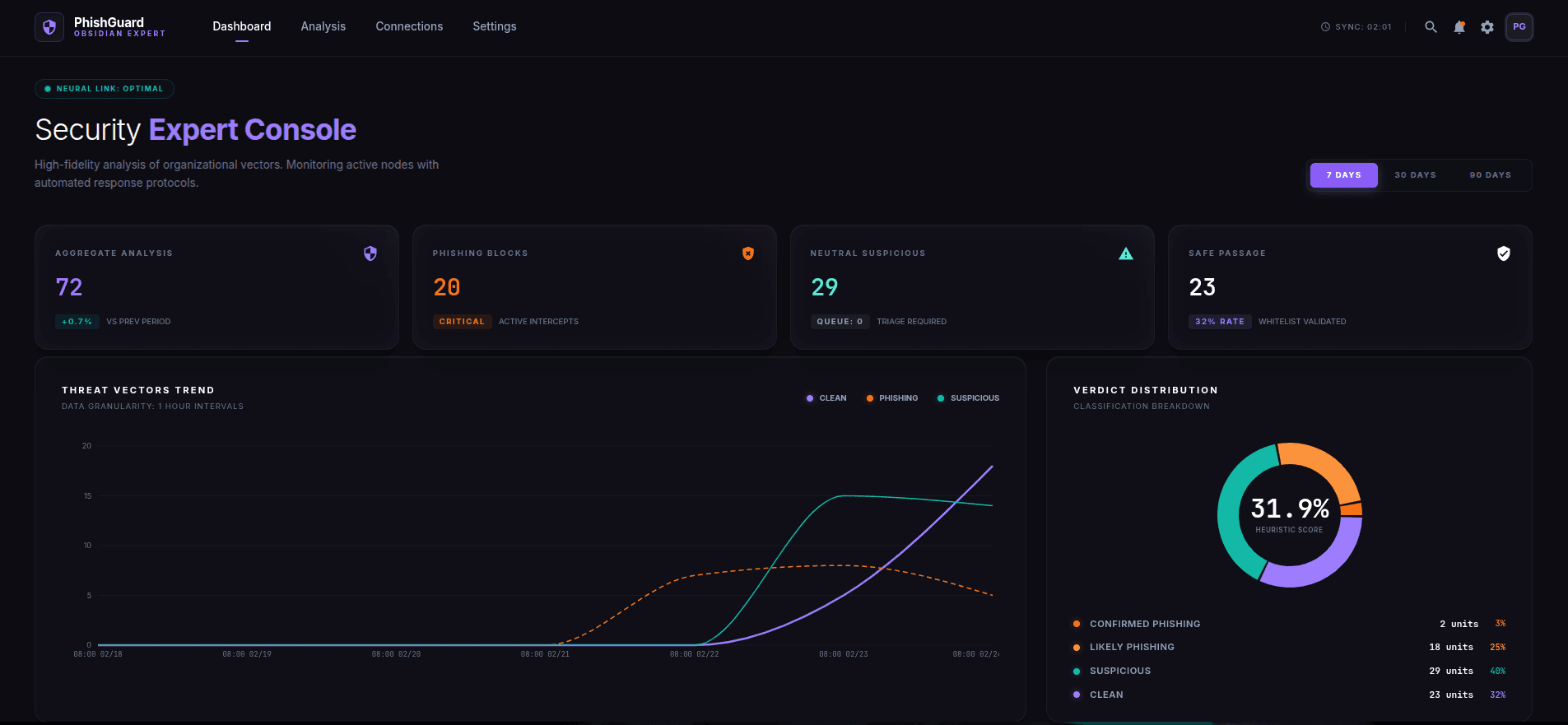Click Safe Passage checkmark shield icon
The width and height of the screenshot is (1568, 725).
[1503, 253]
